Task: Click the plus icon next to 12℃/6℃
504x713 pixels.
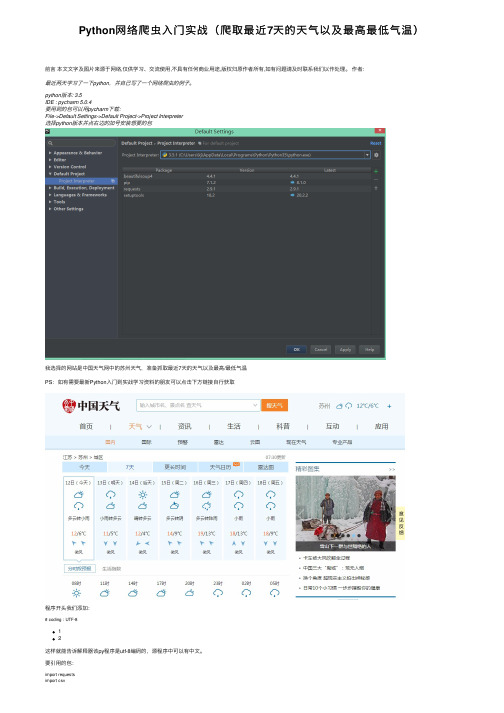Action: tap(389, 406)
